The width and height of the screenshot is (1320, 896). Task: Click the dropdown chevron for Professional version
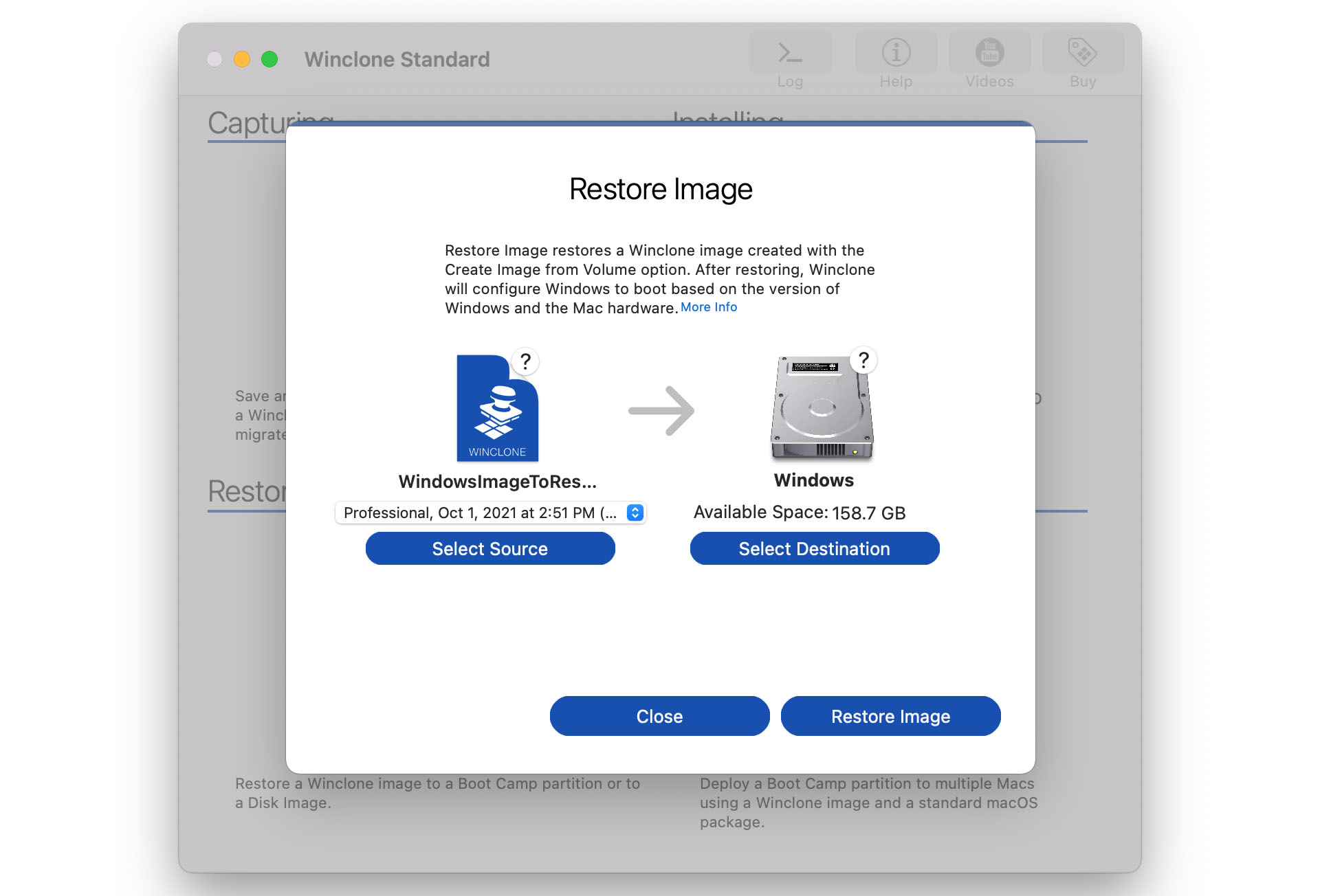(634, 511)
